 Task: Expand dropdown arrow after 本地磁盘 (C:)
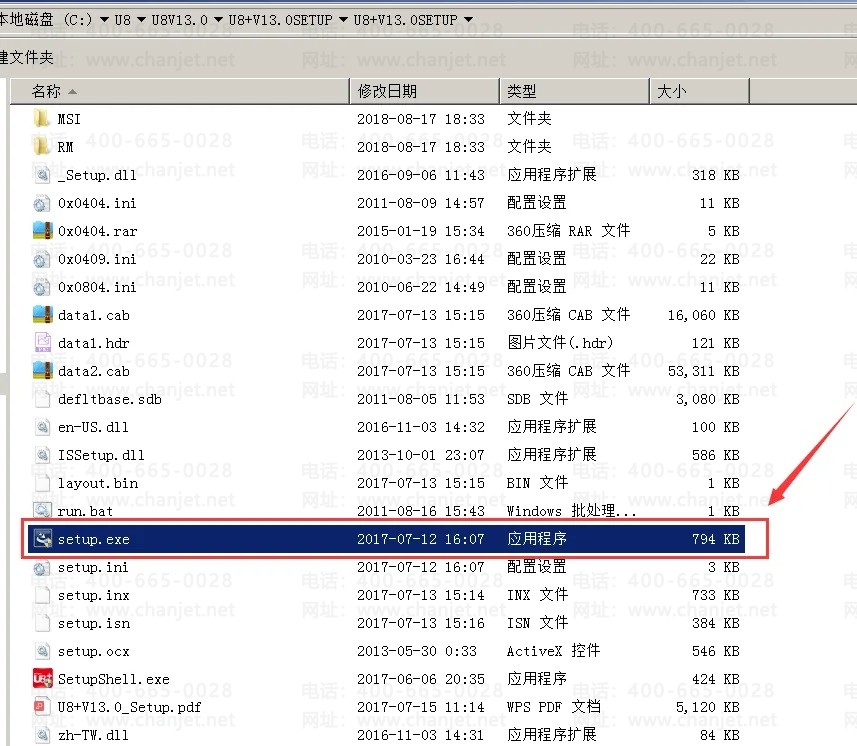point(104,20)
